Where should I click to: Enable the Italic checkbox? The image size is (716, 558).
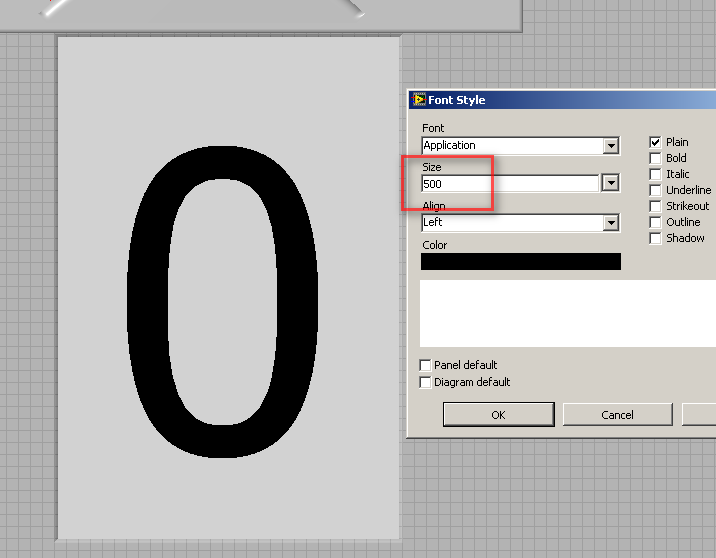(x=656, y=174)
